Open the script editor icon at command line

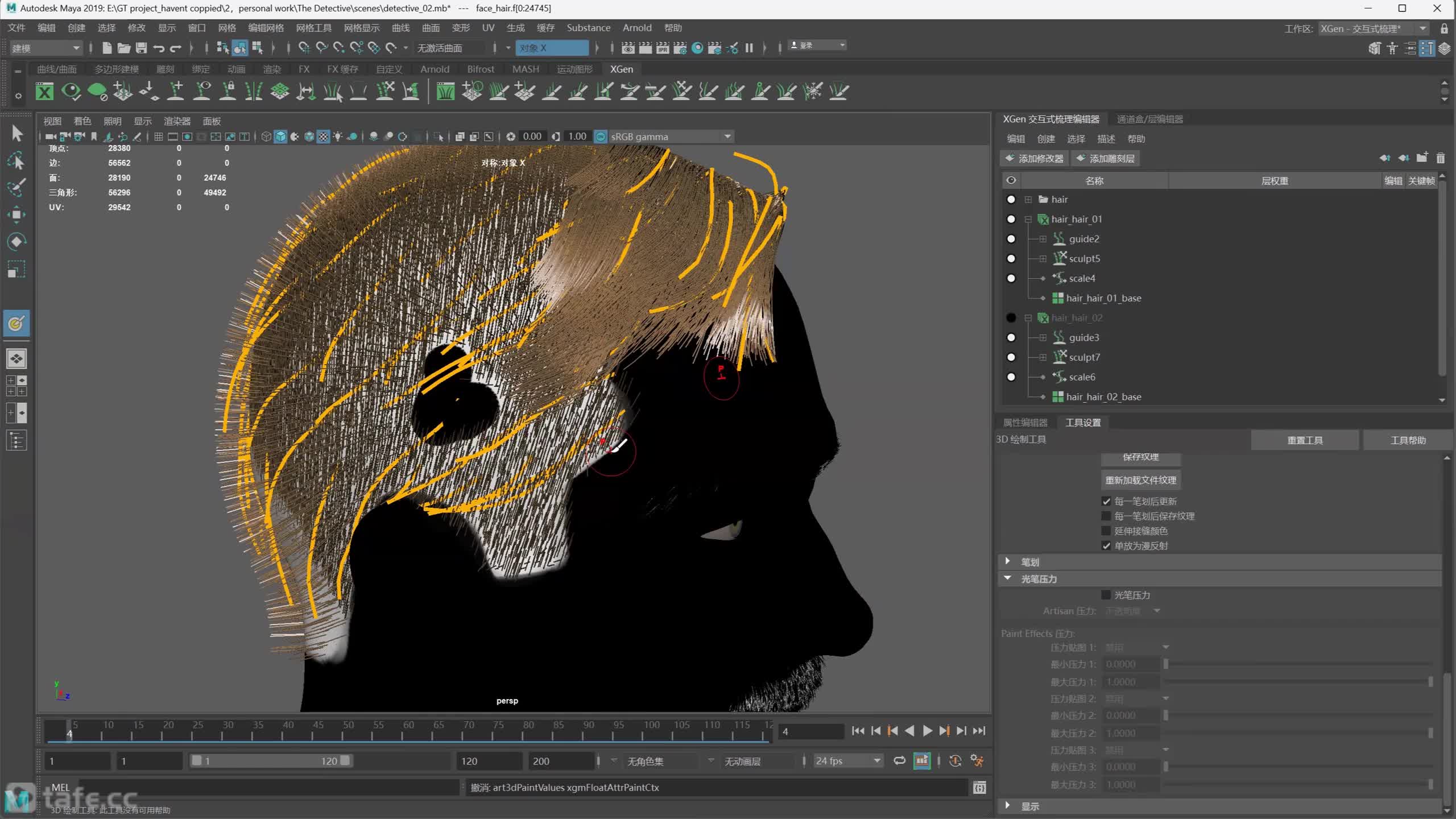point(979,787)
